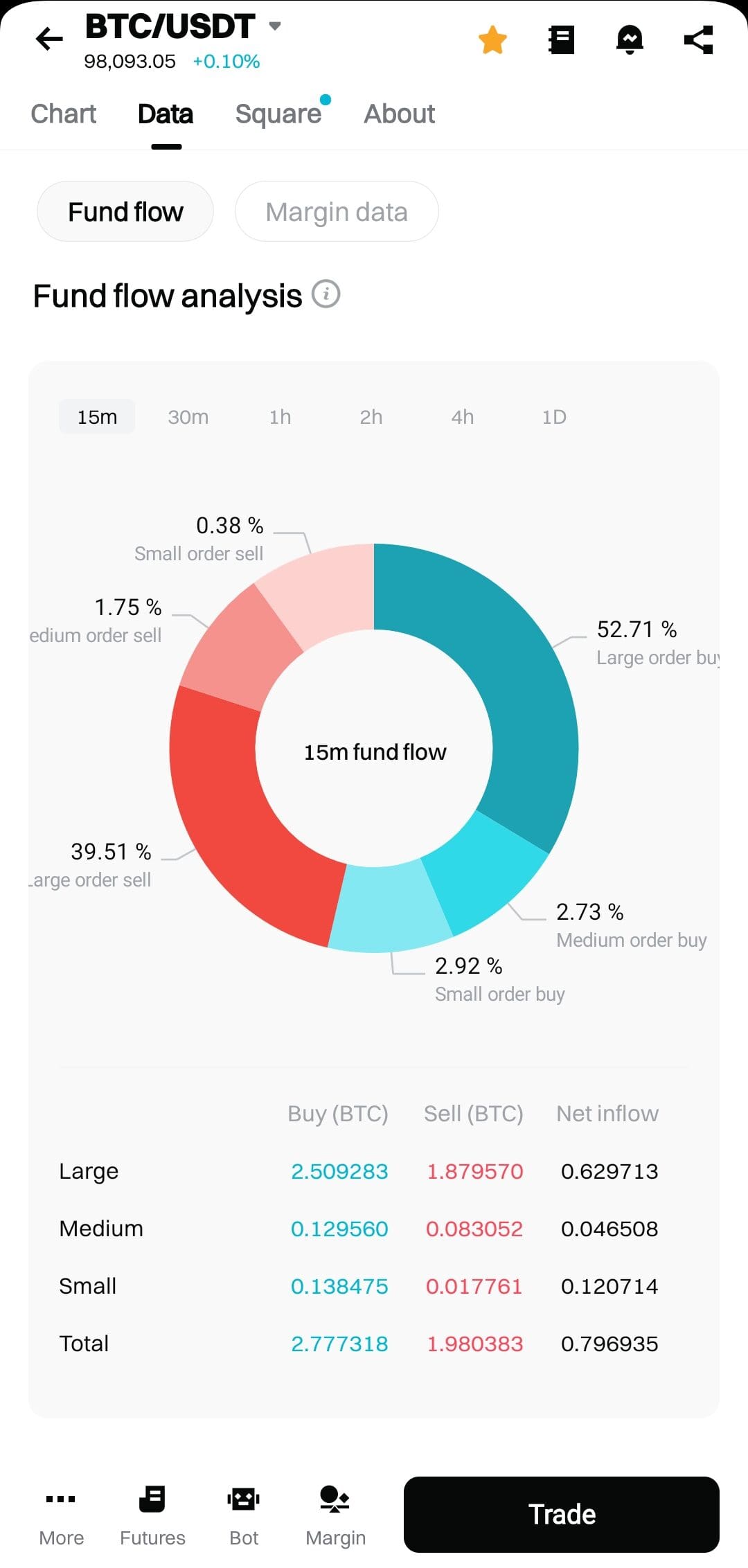748x1568 pixels.
Task: Open the price alert bell icon
Action: [x=630, y=39]
